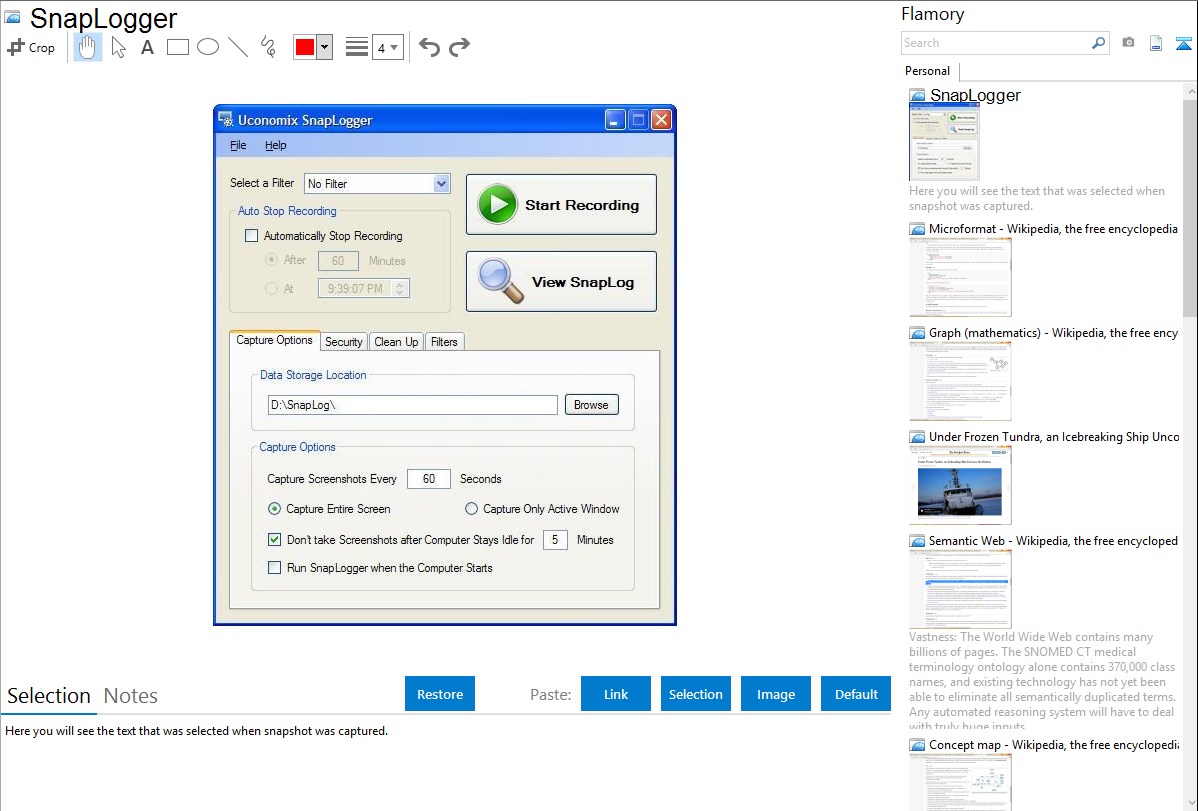Select the arrow pointer tool
The height and width of the screenshot is (811, 1198).
click(118, 47)
